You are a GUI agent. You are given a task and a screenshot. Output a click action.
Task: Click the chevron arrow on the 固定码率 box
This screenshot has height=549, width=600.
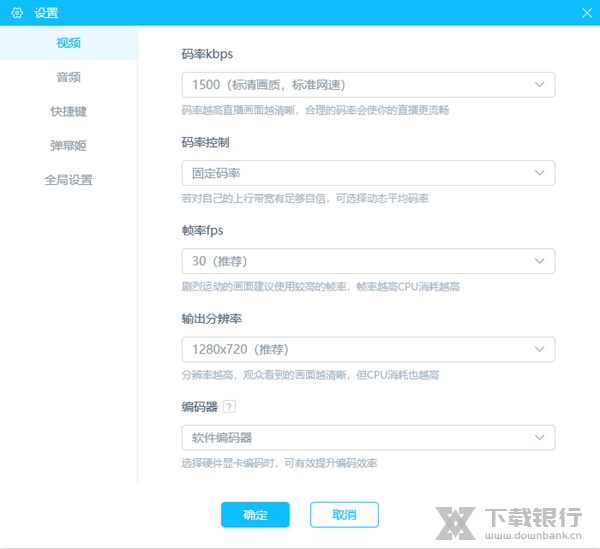540,173
